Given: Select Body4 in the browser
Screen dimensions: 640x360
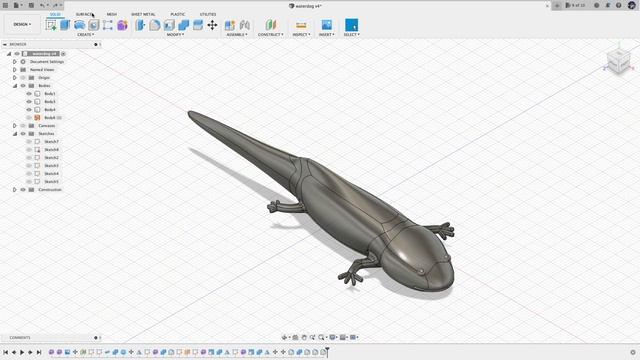Looking at the screenshot, I should 50,110.
